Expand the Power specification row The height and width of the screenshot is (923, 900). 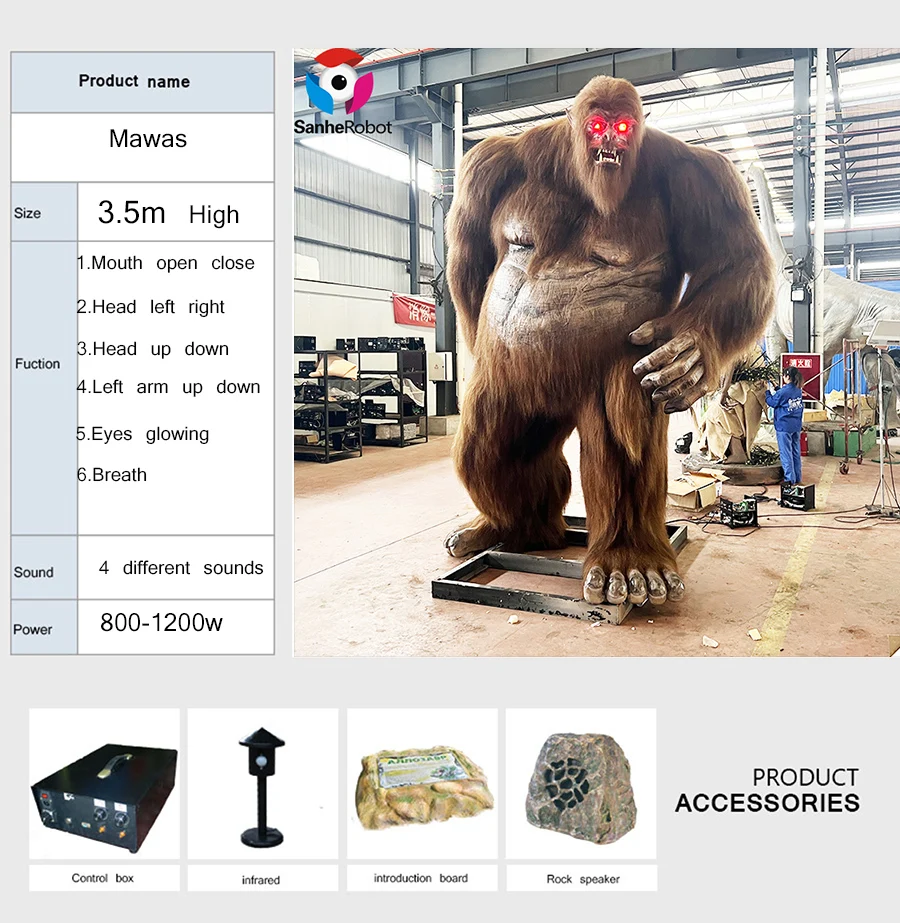pos(35,629)
